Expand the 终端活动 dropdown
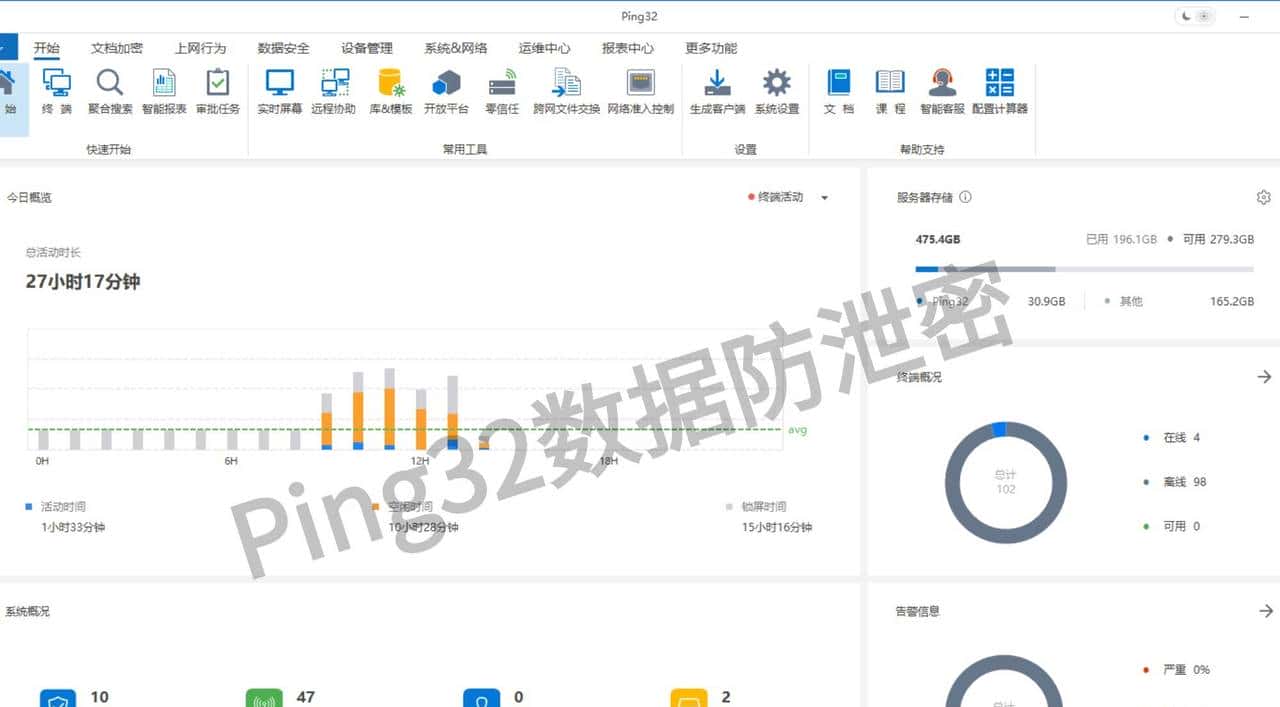 [824, 197]
